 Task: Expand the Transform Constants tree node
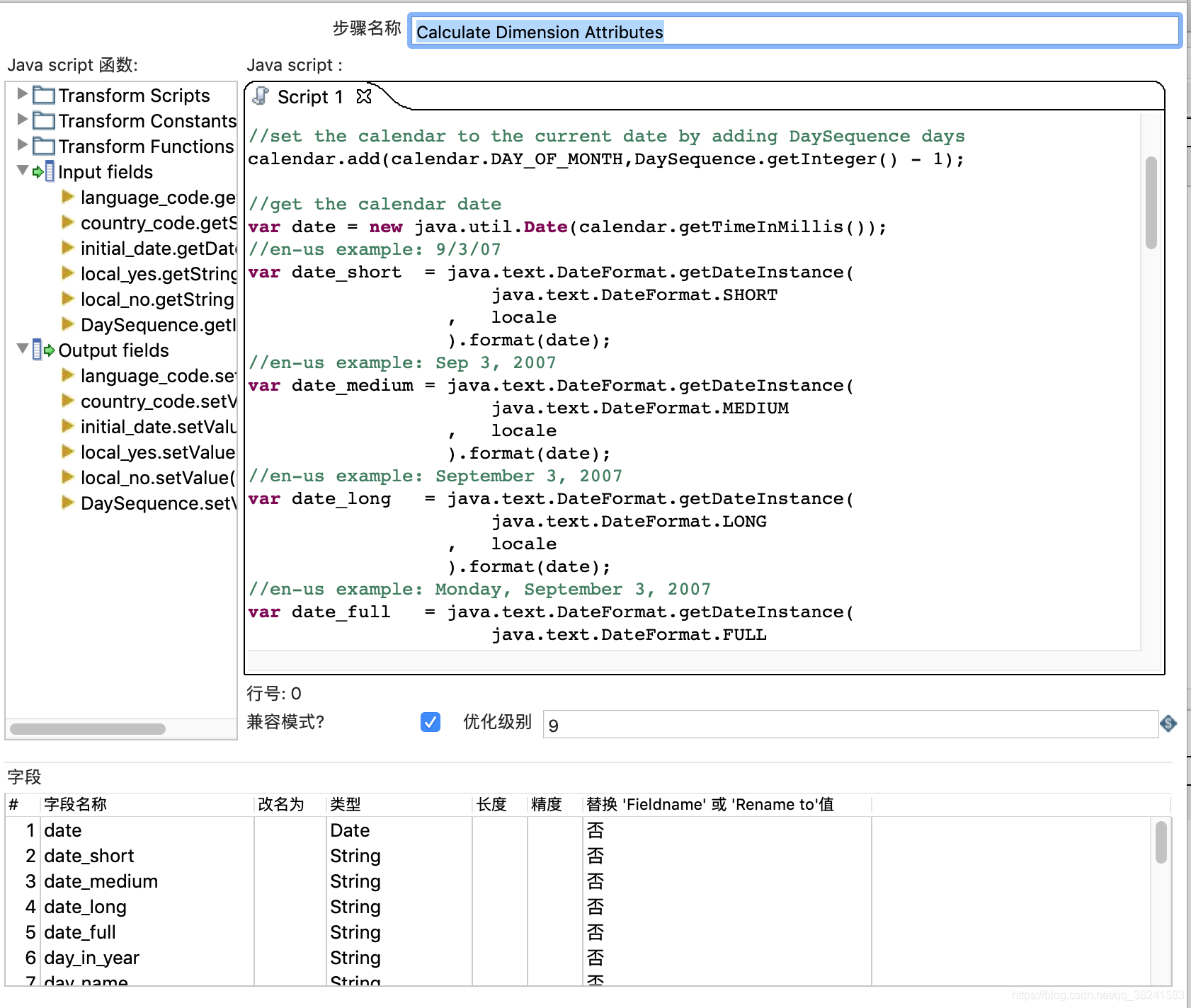click(22, 119)
